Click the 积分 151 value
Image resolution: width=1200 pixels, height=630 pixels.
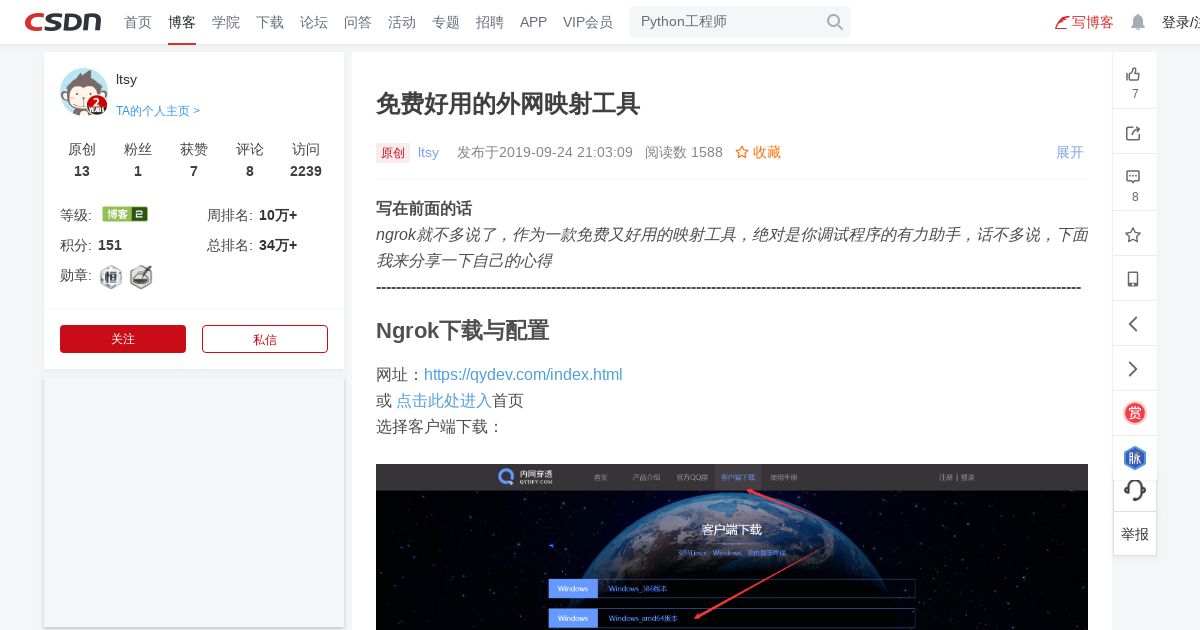click(x=110, y=245)
